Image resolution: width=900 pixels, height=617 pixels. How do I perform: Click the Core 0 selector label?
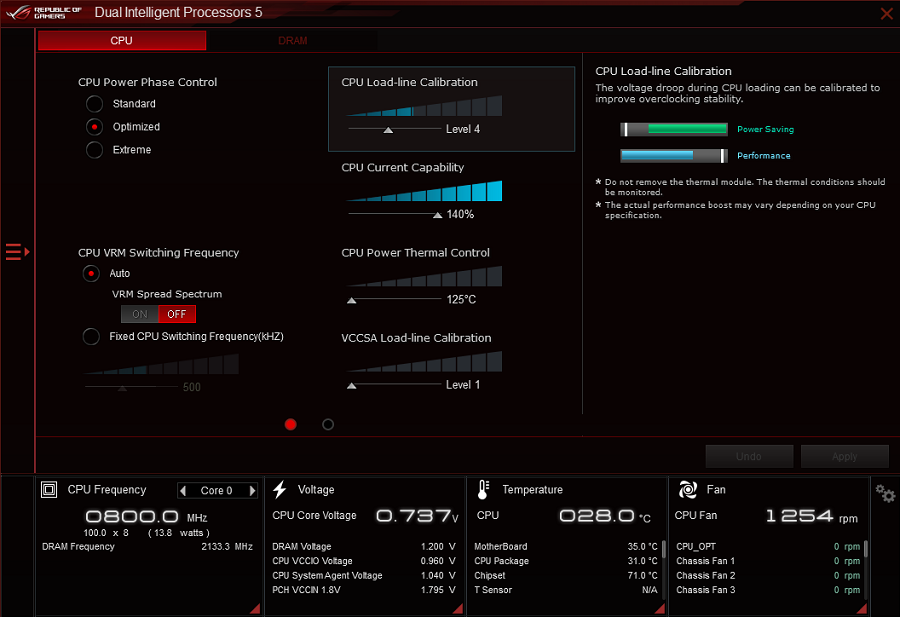[216, 491]
